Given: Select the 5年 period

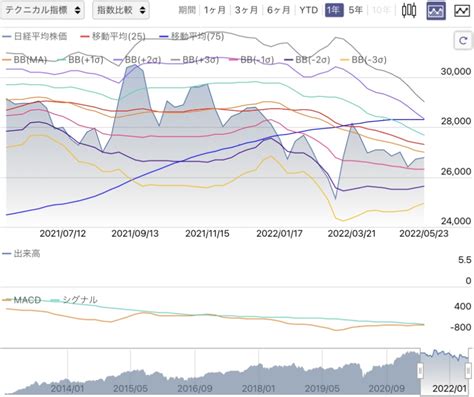Looking at the screenshot, I should [x=355, y=10].
